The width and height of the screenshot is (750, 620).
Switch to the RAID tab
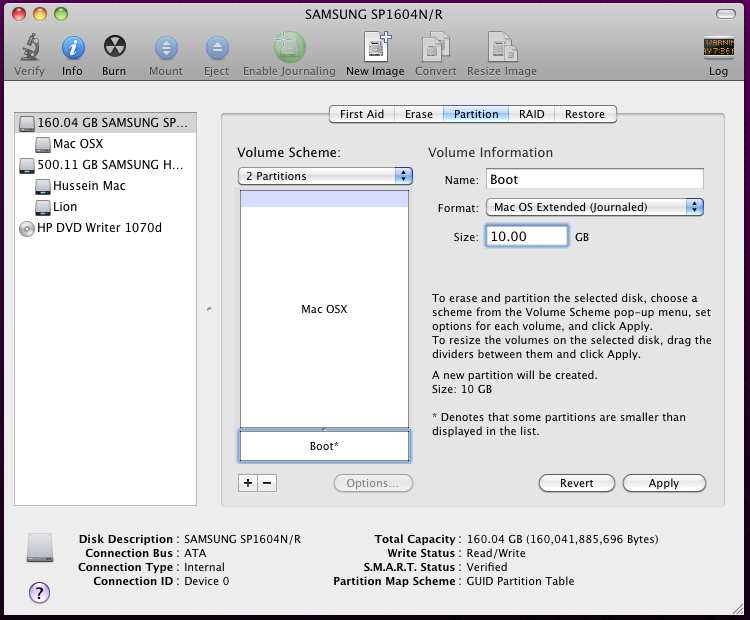click(x=531, y=114)
